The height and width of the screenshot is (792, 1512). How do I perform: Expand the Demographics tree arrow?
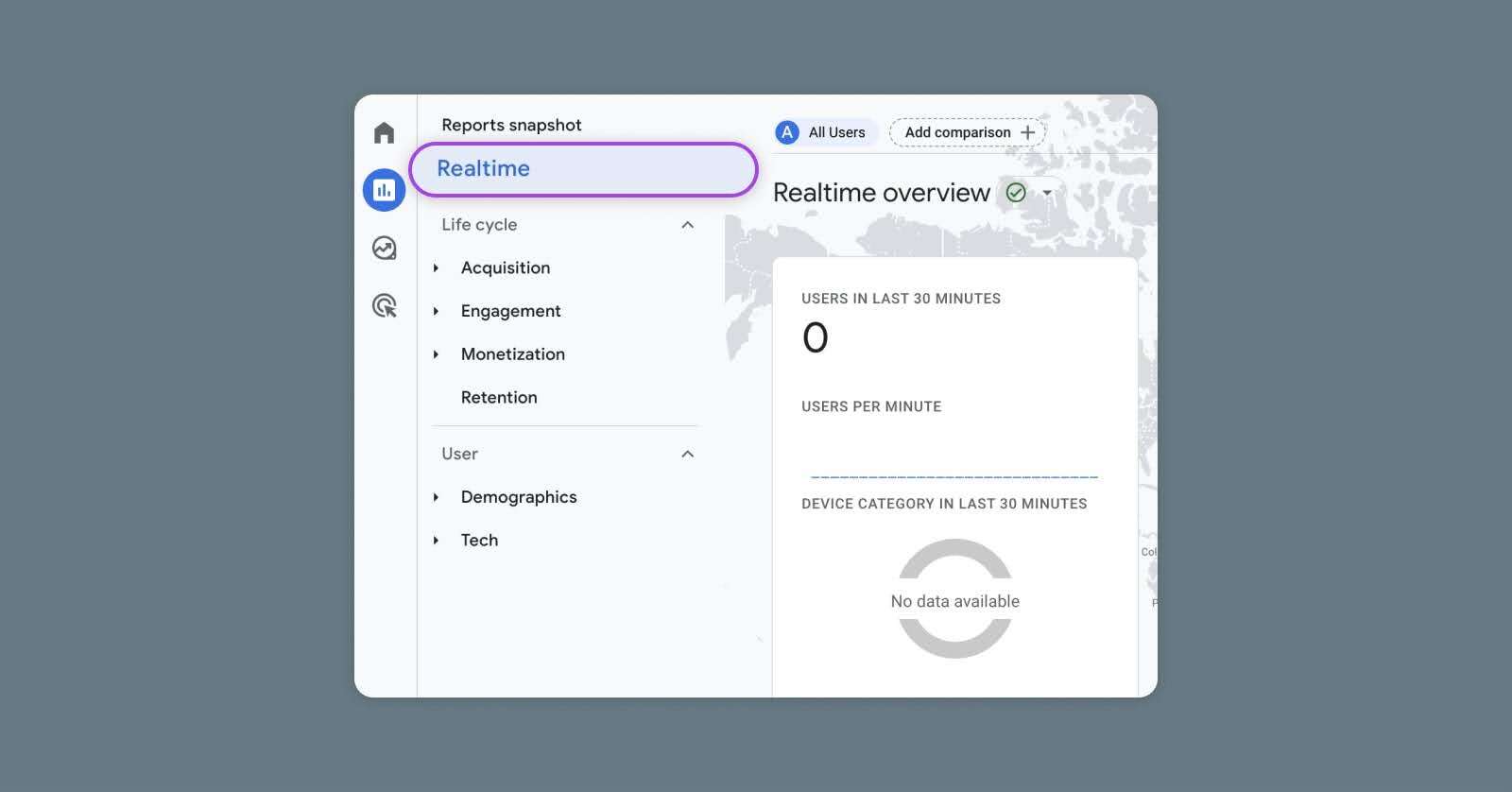coord(436,497)
